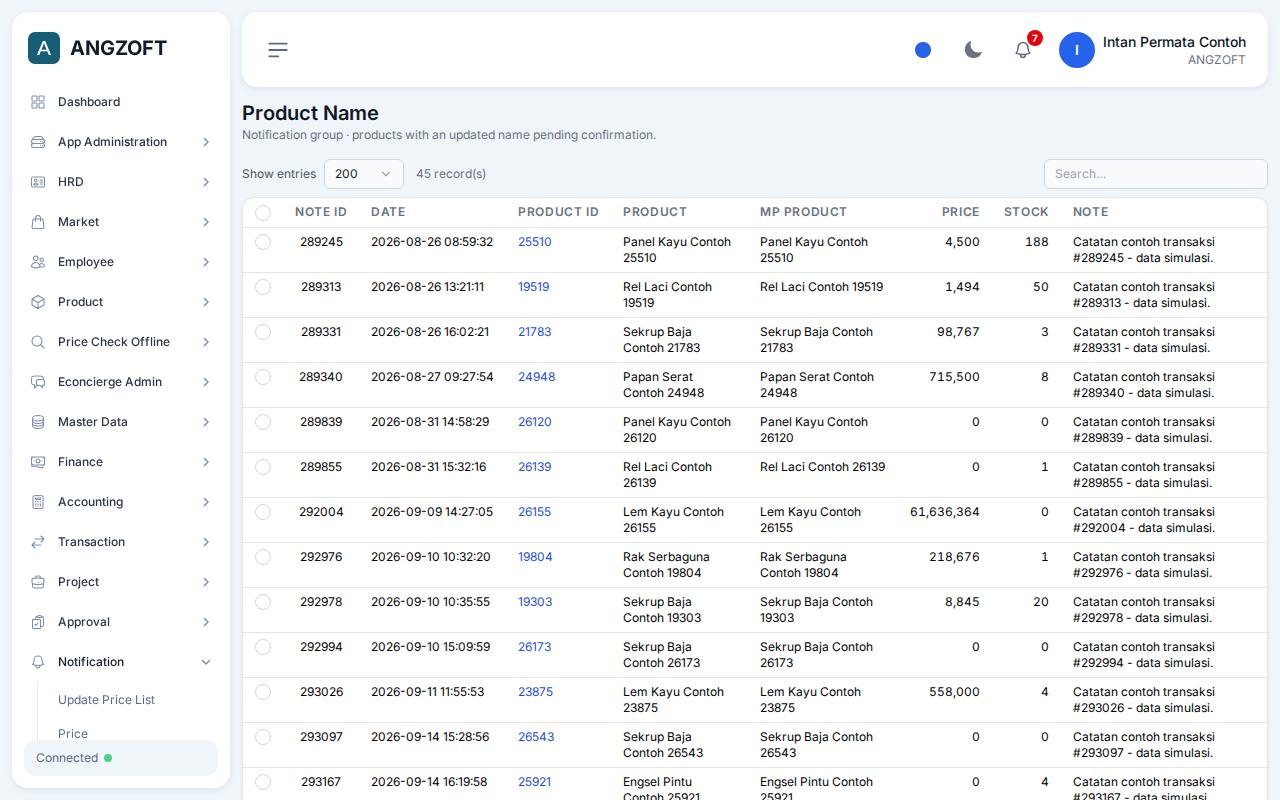Open the notifications bell
This screenshot has width=1280, height=800.
1023,50
